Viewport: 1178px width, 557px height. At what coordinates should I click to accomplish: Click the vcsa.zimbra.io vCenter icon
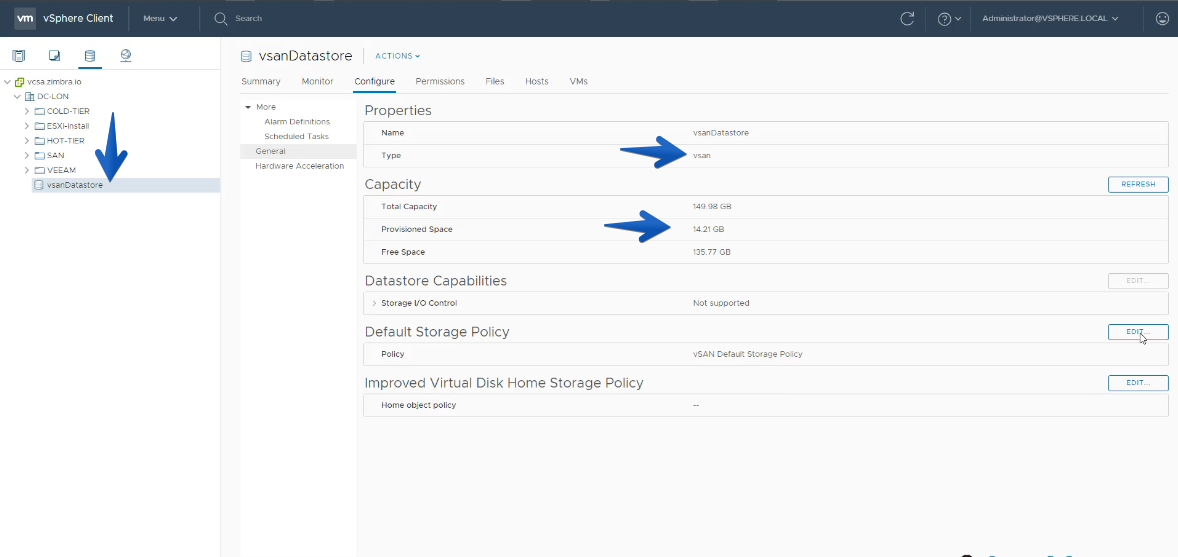pos(19,82)
